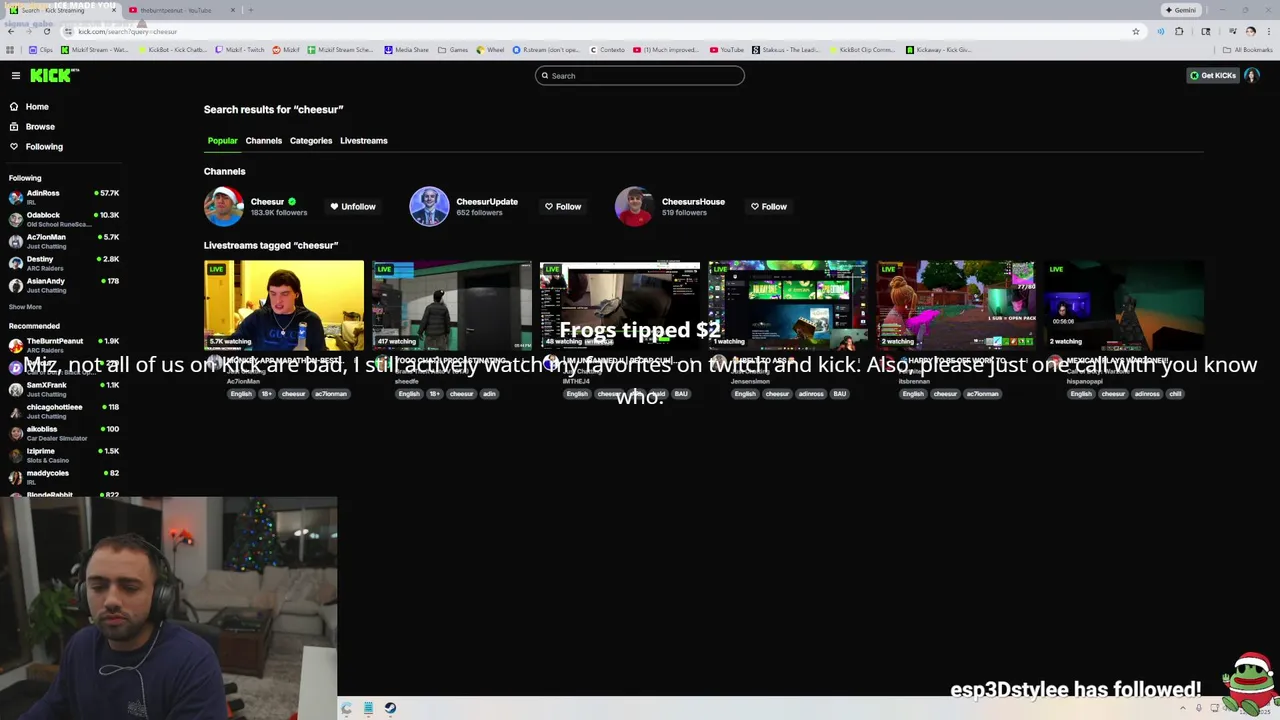Open the CheesurUpdate channel name link

point(487,202)
